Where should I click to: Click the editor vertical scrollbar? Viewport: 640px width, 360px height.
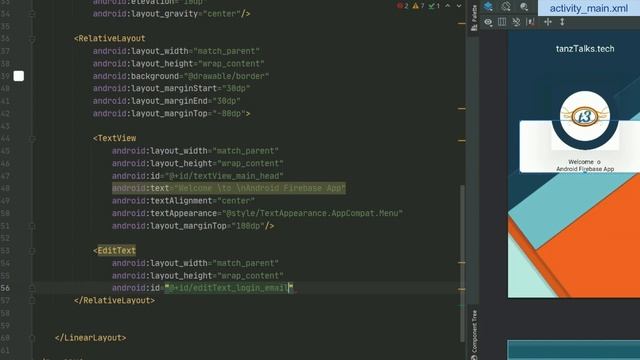click(x=462, y=263)
